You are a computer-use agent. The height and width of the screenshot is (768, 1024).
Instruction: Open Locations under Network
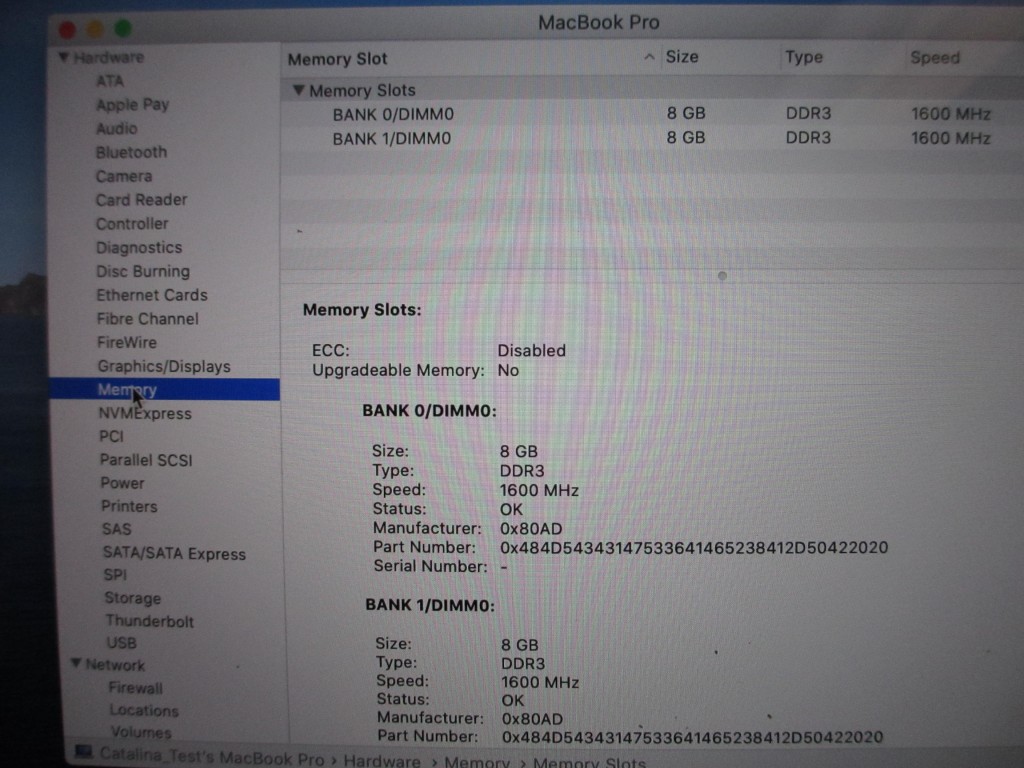click(x=144, y=711)
